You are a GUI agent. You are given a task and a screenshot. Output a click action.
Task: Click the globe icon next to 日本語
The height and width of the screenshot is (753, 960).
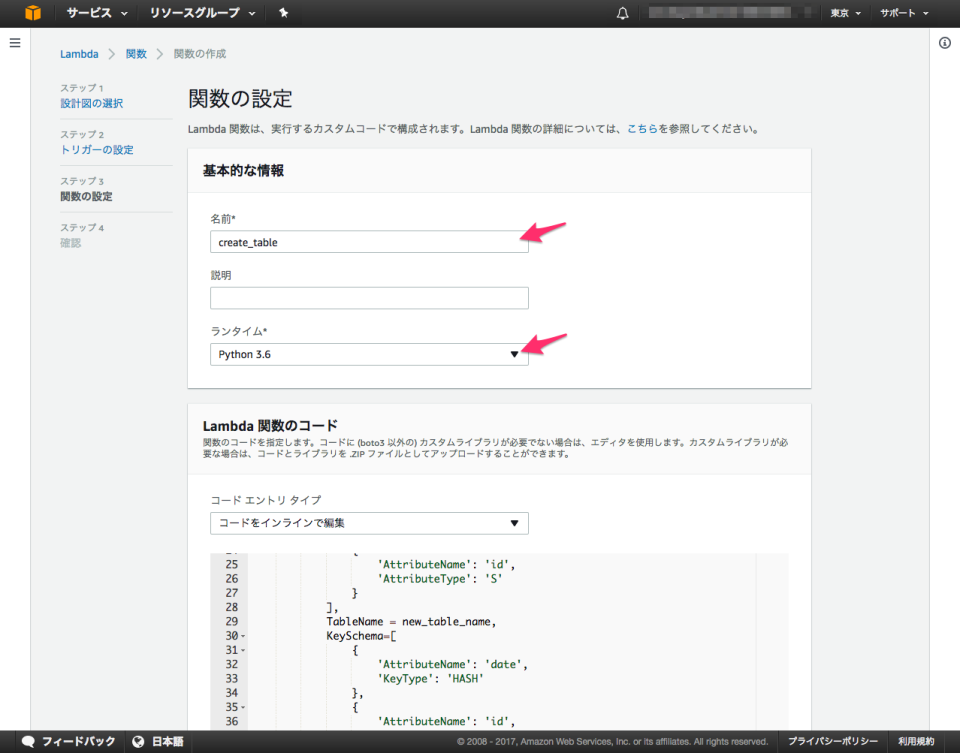[139, 742]
